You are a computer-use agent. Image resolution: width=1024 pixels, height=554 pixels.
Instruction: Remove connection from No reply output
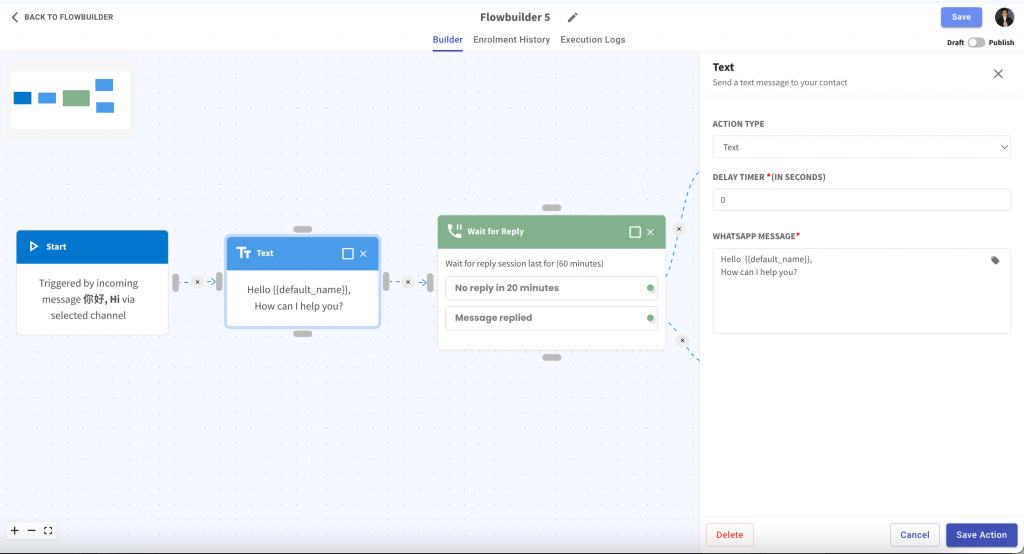click(679, 229)
